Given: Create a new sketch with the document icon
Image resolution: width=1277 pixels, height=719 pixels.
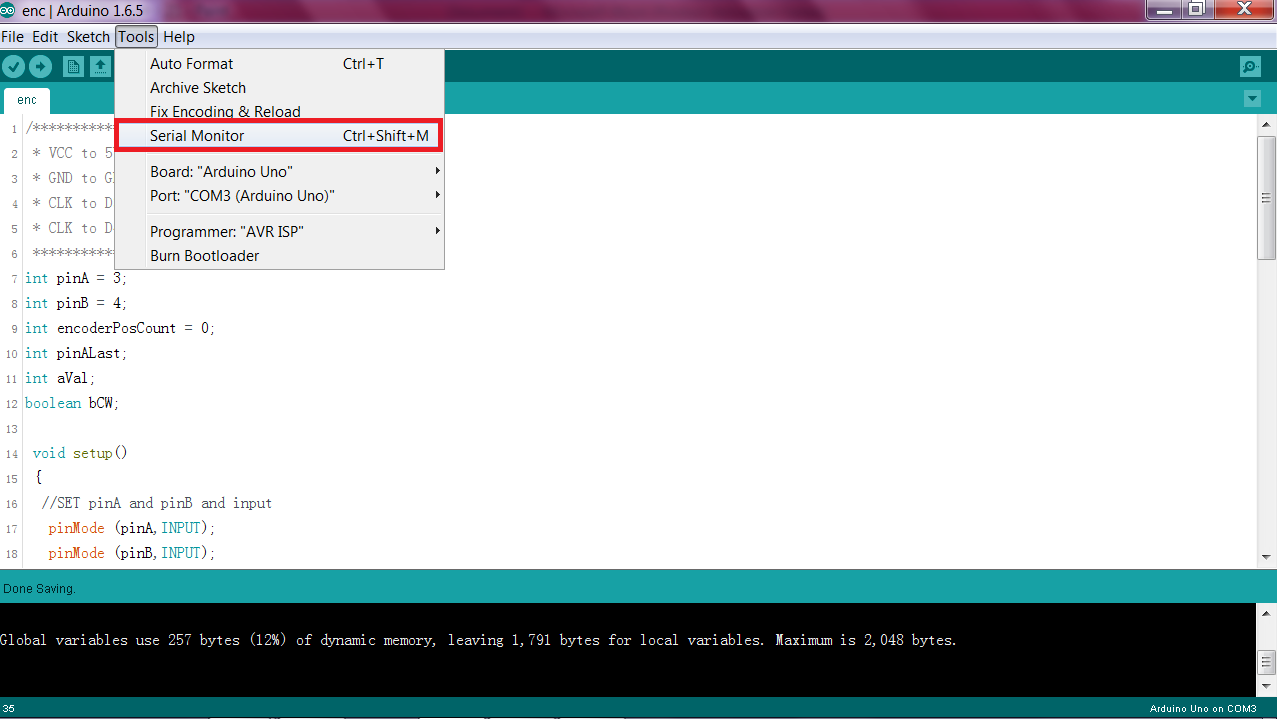Looking at the screenshot, I should coord(73,66).
